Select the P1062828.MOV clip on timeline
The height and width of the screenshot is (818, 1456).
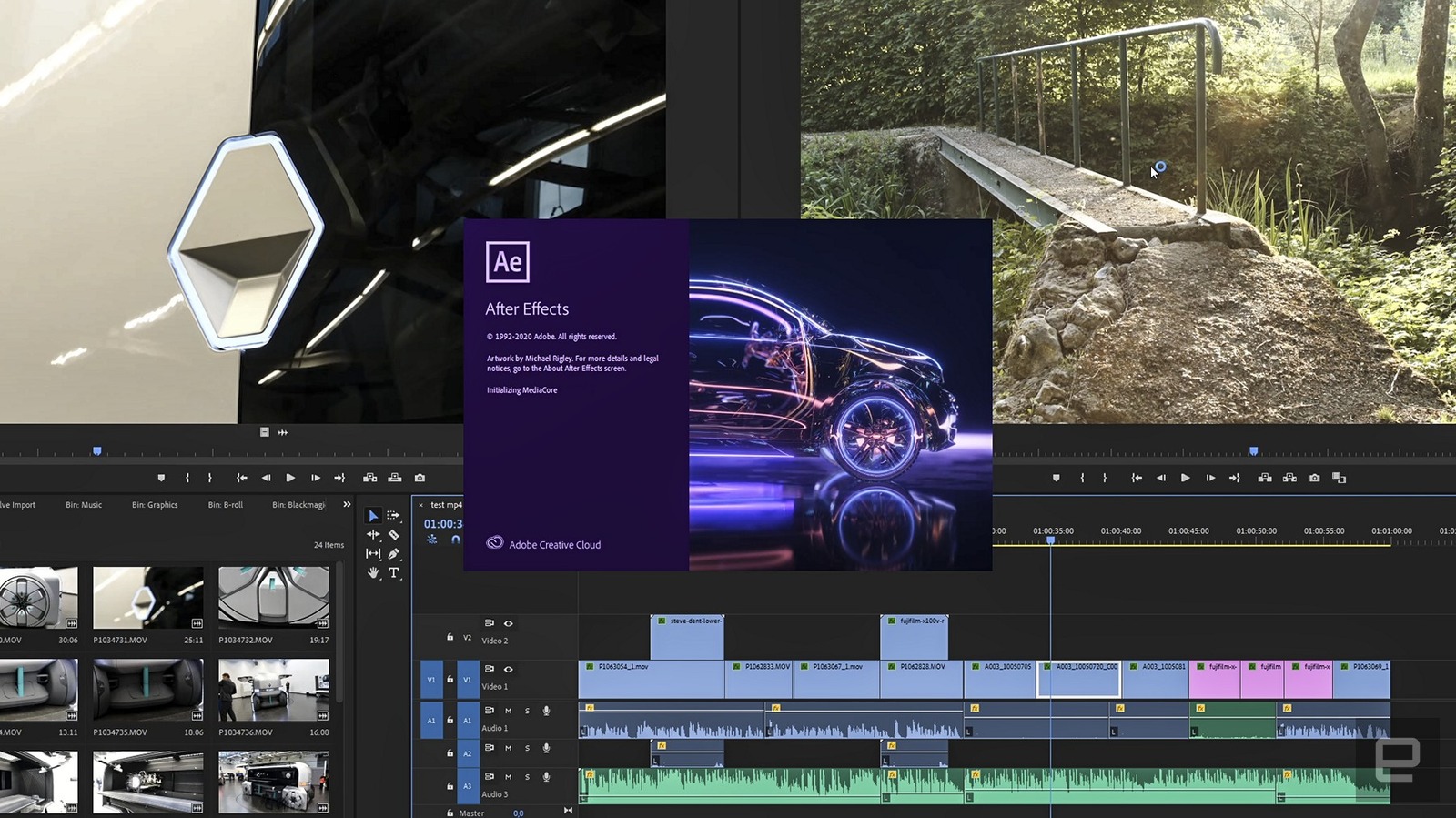[921, 680]
